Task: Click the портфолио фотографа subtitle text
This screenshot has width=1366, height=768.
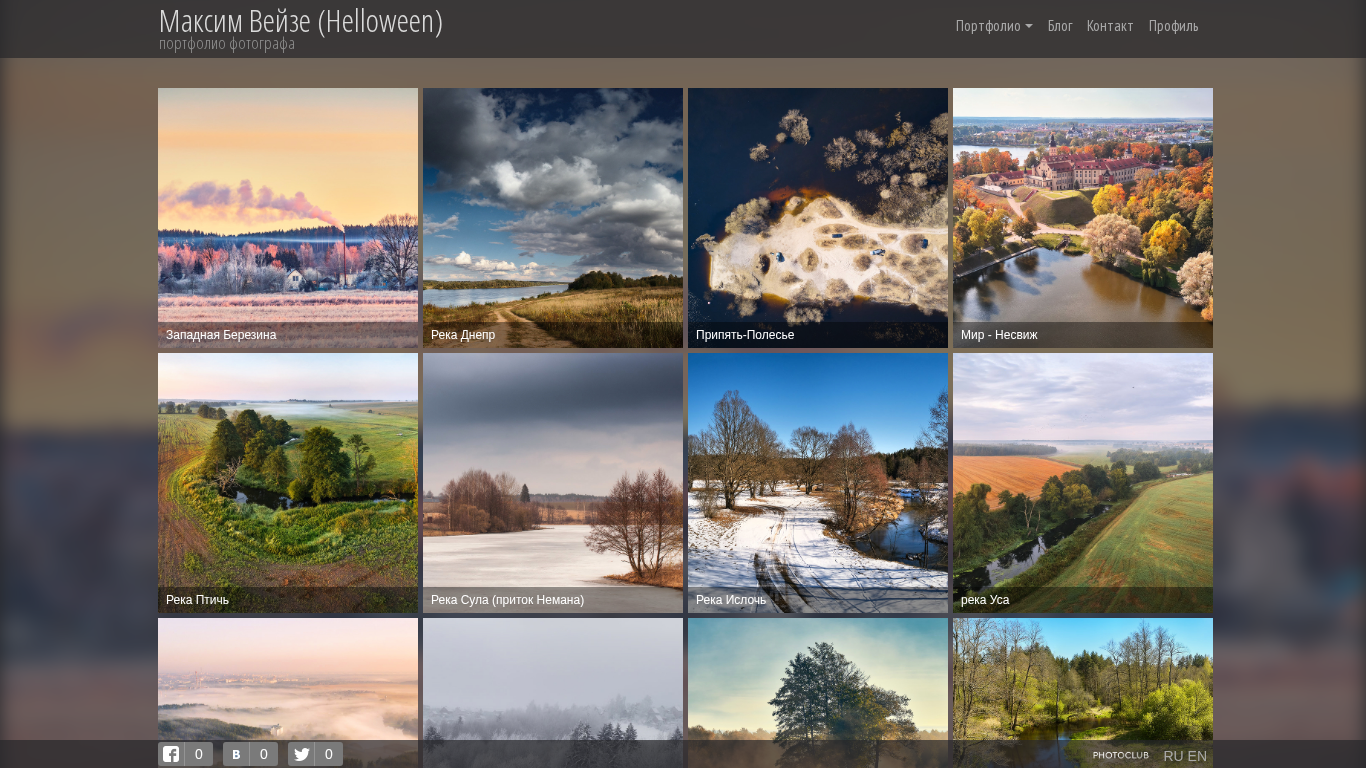Action: [227, 44]
